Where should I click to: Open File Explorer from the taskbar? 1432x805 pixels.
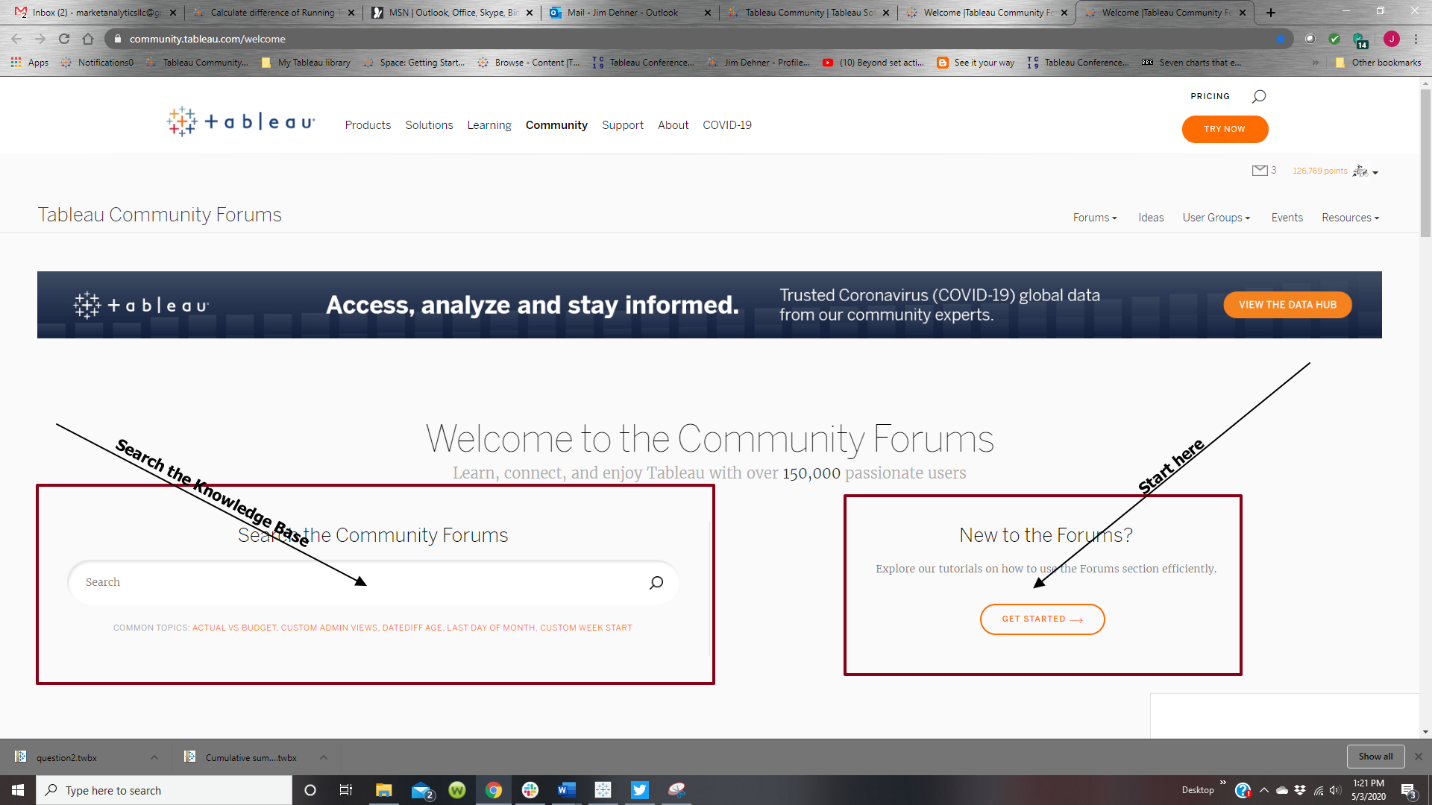click(x=384, y=790)
